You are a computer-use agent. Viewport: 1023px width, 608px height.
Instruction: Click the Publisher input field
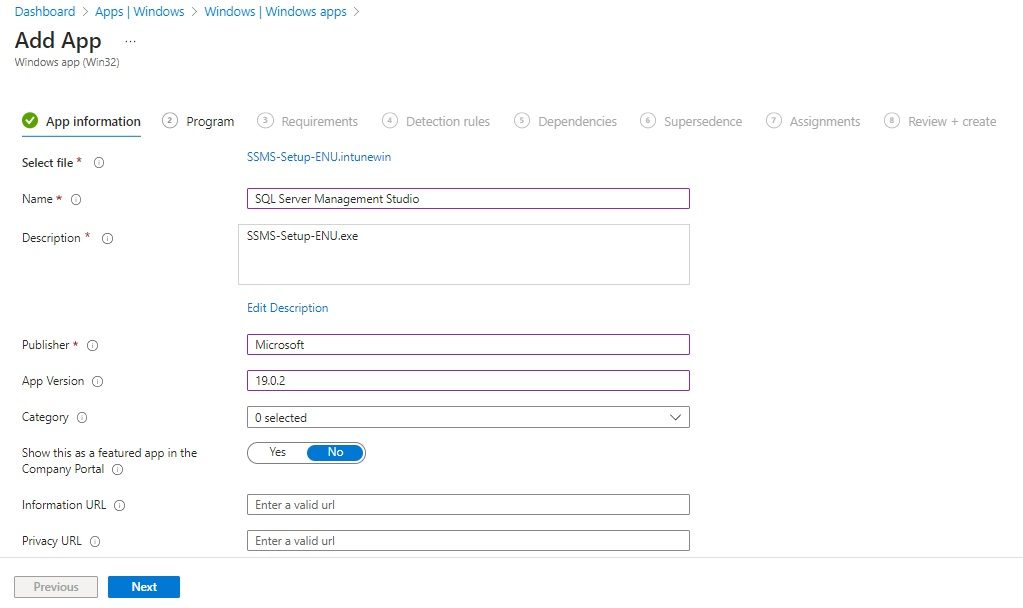tap(468, 344)
